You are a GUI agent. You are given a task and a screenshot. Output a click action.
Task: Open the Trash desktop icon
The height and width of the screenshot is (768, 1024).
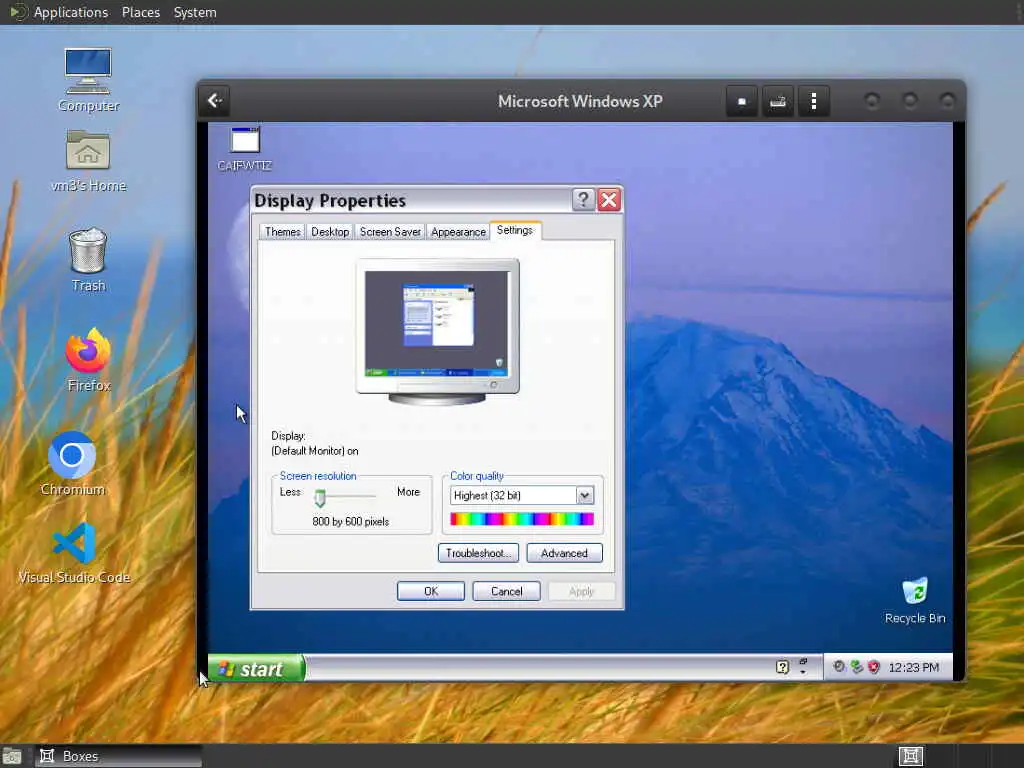[88, 259]
